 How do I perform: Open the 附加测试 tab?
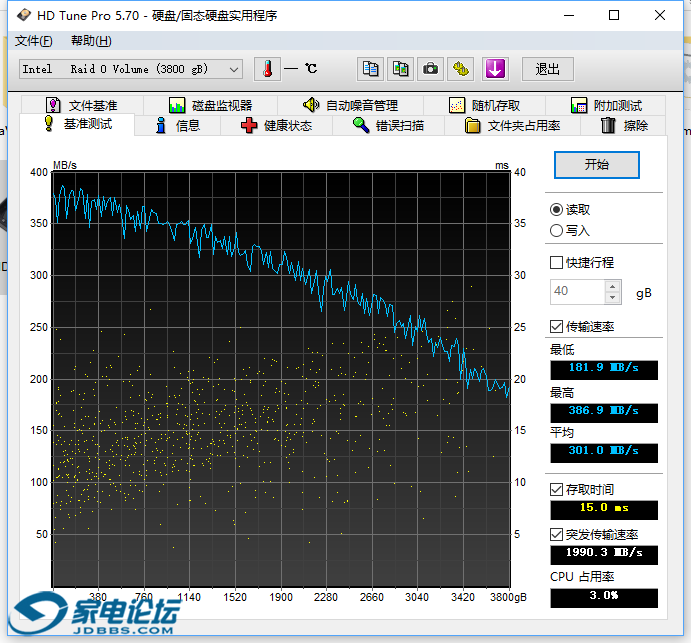tap(606, 105)
